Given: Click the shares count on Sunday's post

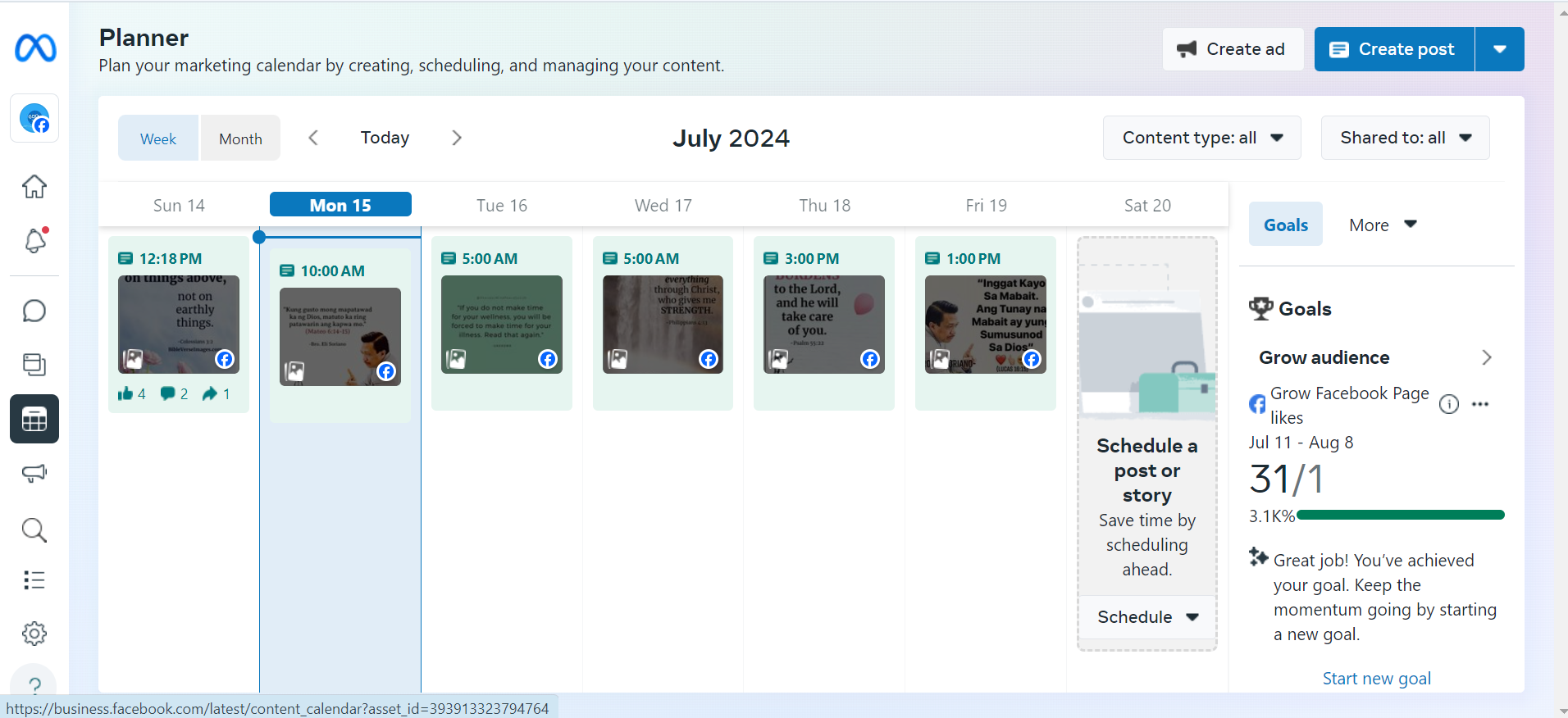Looking at the screenshot, I should 217,394.
